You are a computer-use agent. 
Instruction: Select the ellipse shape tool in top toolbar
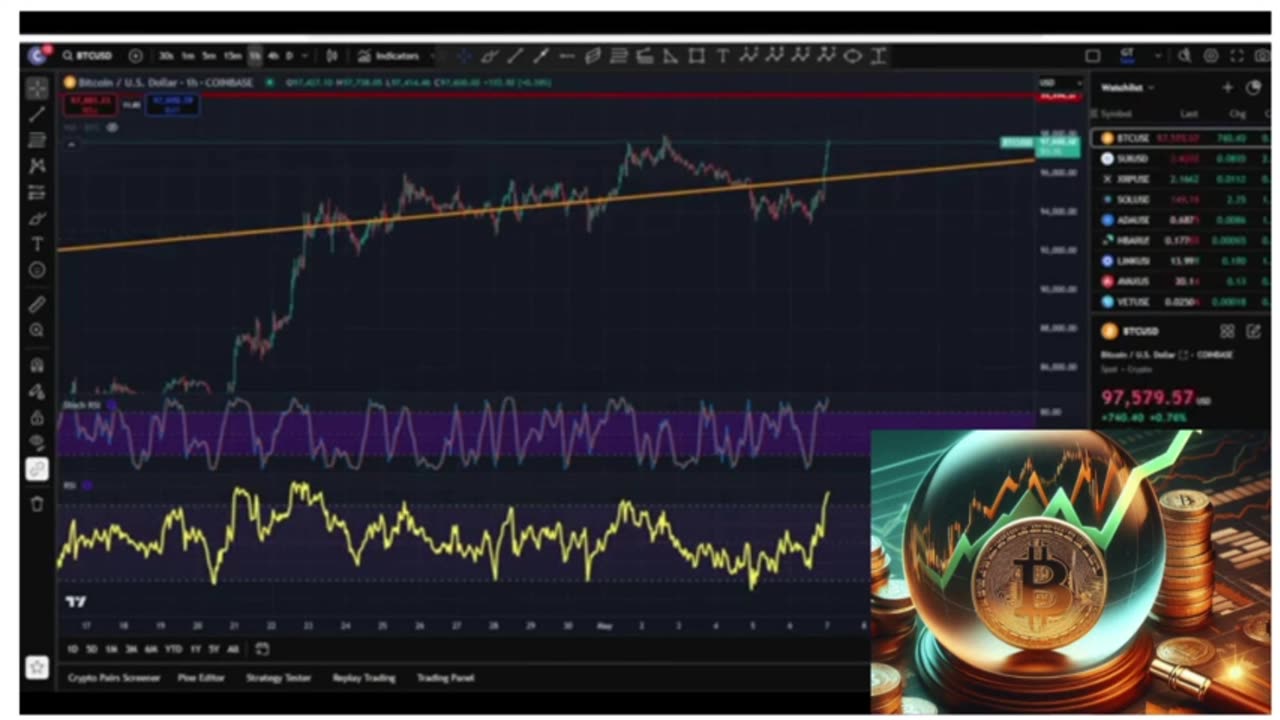pos(853,56)
